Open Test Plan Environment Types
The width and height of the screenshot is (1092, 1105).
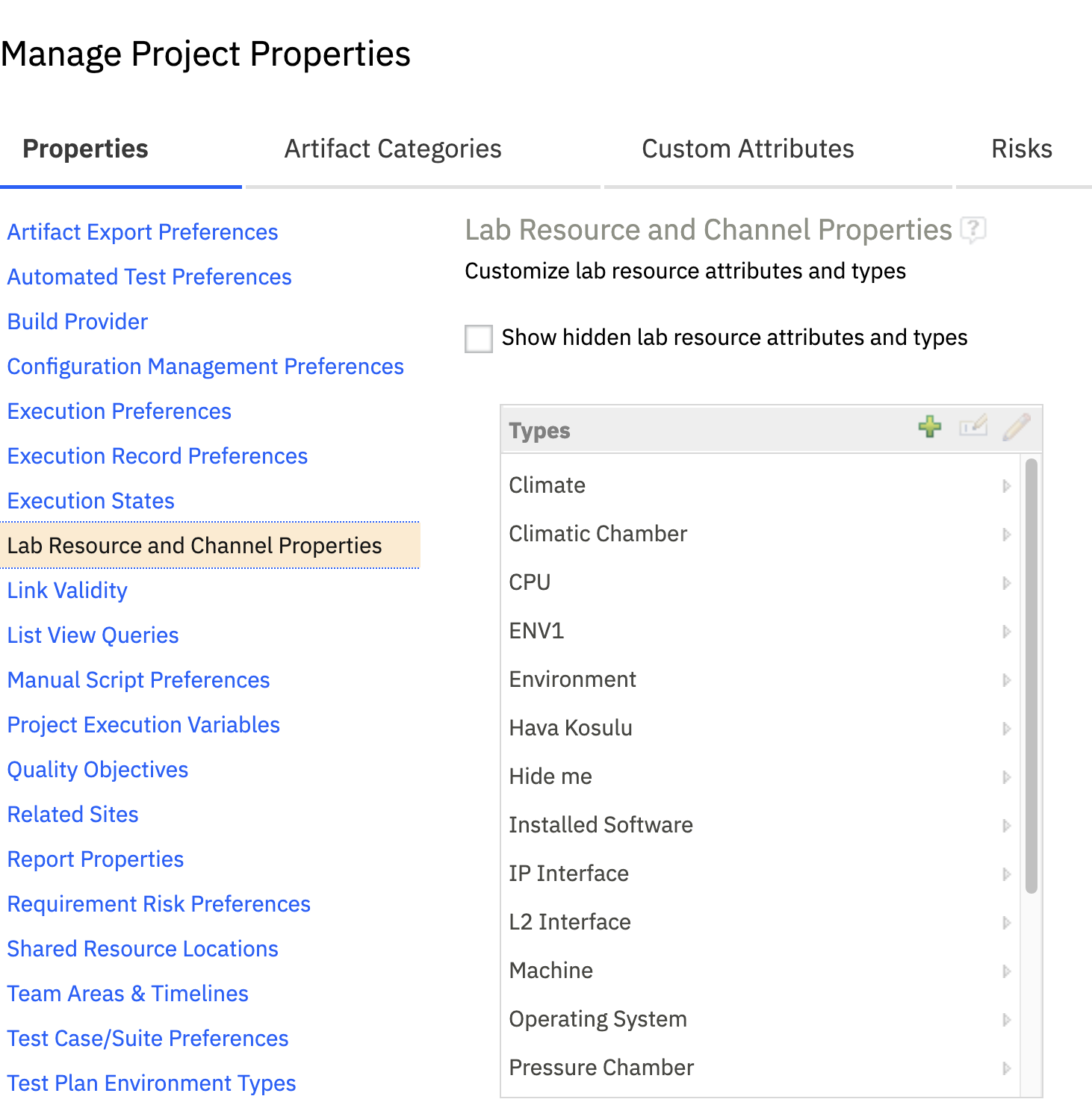click(x=151, y=1083)
